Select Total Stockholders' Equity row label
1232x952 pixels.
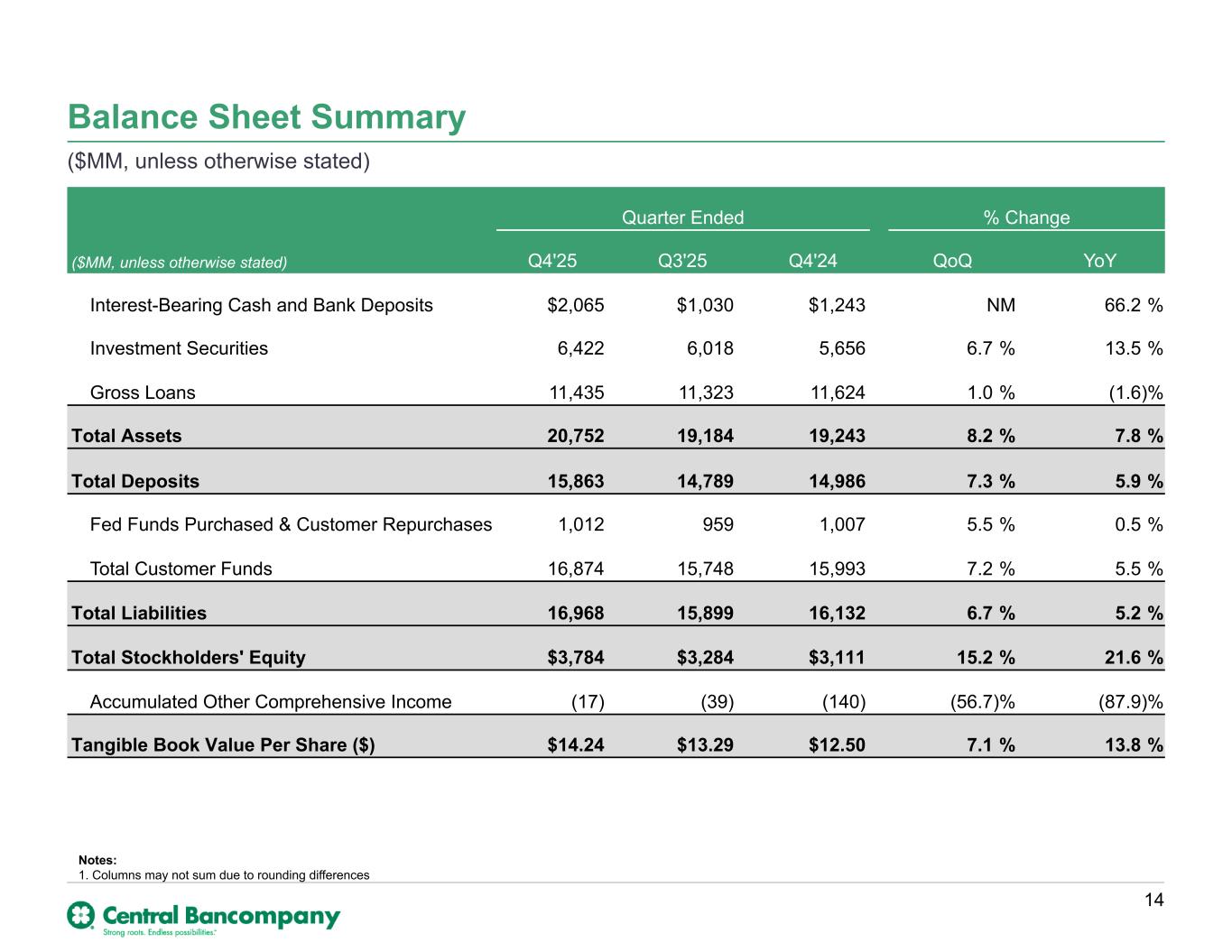point(189,657)
